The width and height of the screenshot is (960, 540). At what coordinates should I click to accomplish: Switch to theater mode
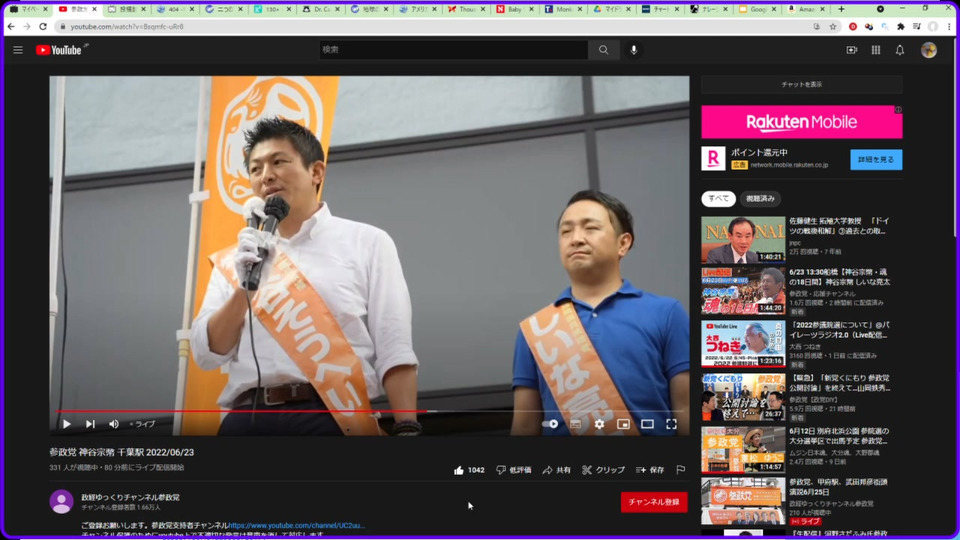coord(647,424)
